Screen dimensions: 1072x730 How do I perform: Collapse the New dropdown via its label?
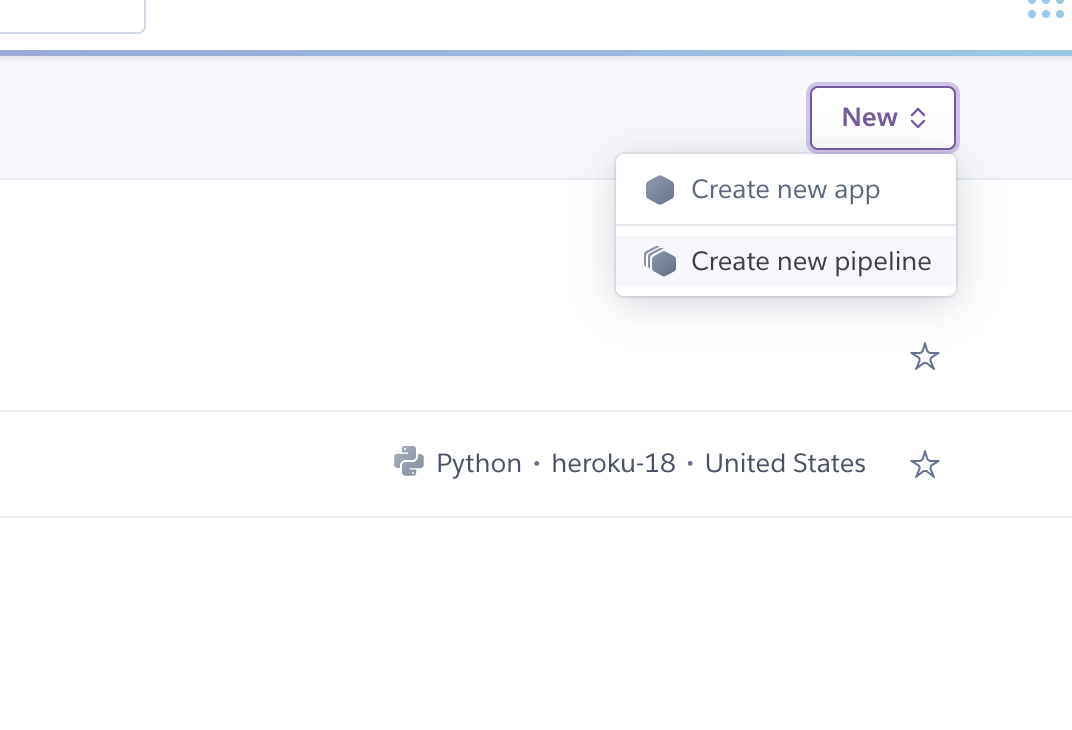[x=869, y=118]
